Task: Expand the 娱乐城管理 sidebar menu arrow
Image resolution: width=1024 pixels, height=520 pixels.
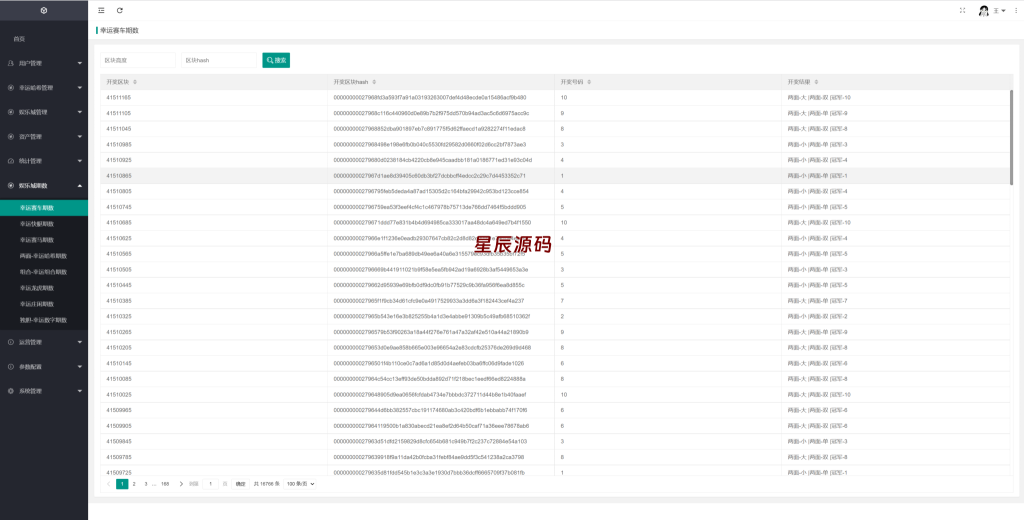Action: (80, 112)
